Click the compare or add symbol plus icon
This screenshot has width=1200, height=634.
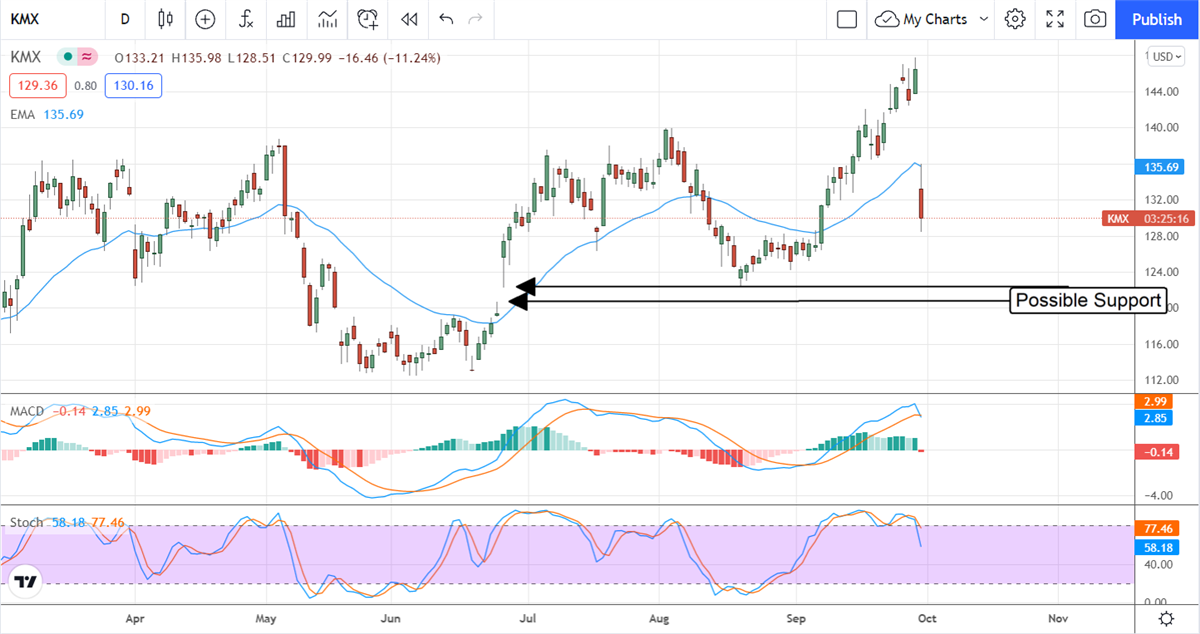[x=205, y=19]
